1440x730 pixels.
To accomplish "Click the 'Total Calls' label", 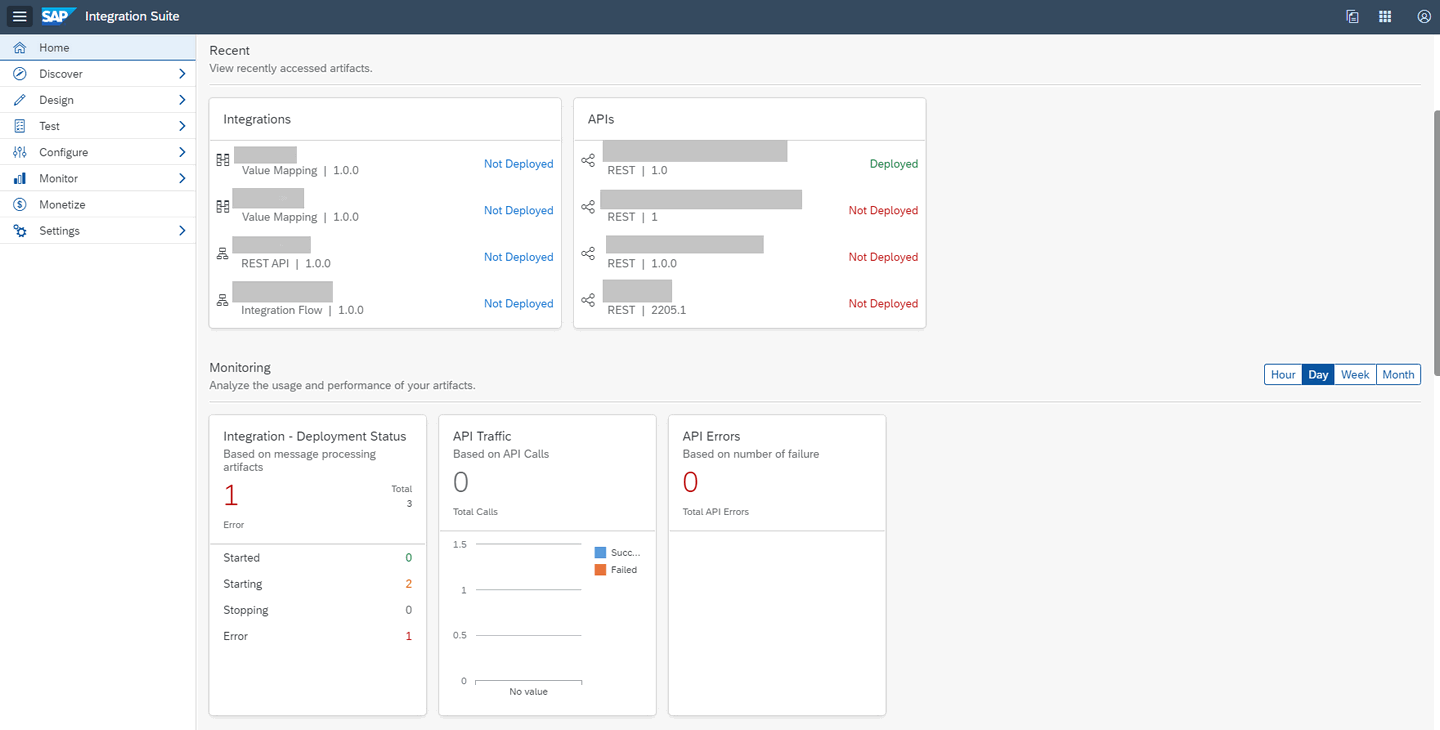I will point(475,512).
